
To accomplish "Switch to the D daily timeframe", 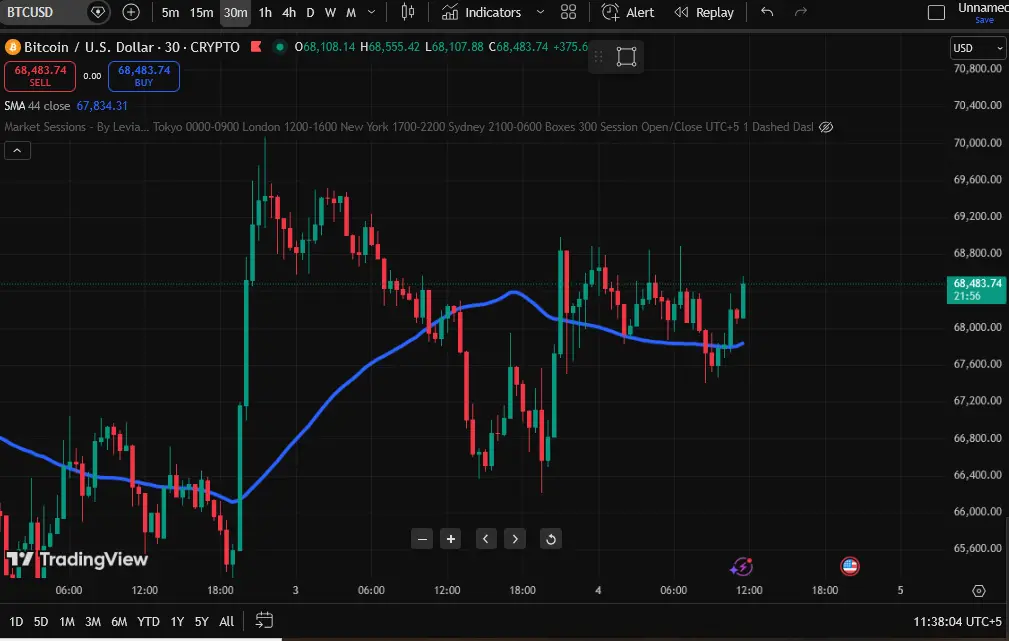I will [310, 12].
